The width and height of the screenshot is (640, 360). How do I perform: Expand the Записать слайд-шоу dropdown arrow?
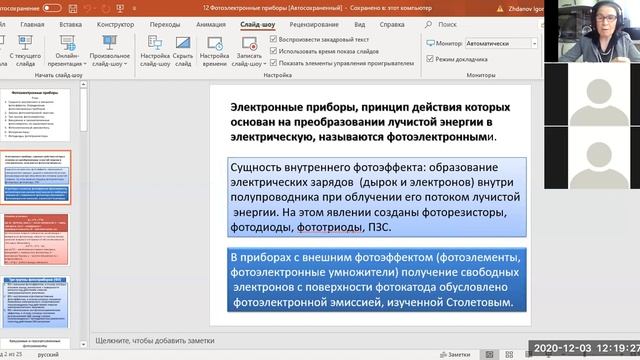tap(264, 64)
